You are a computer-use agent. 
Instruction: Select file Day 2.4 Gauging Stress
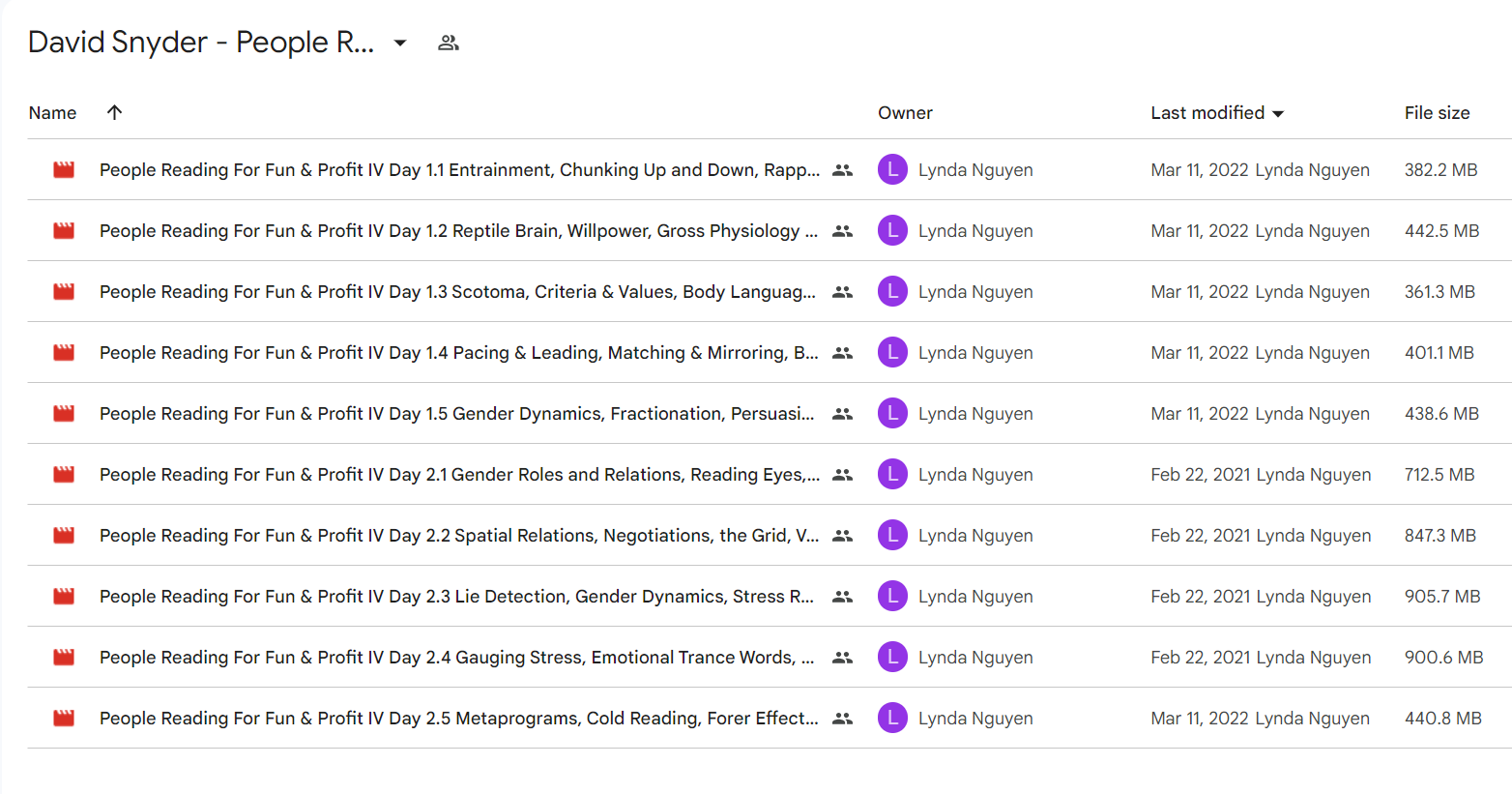click(x=459, y=658)
